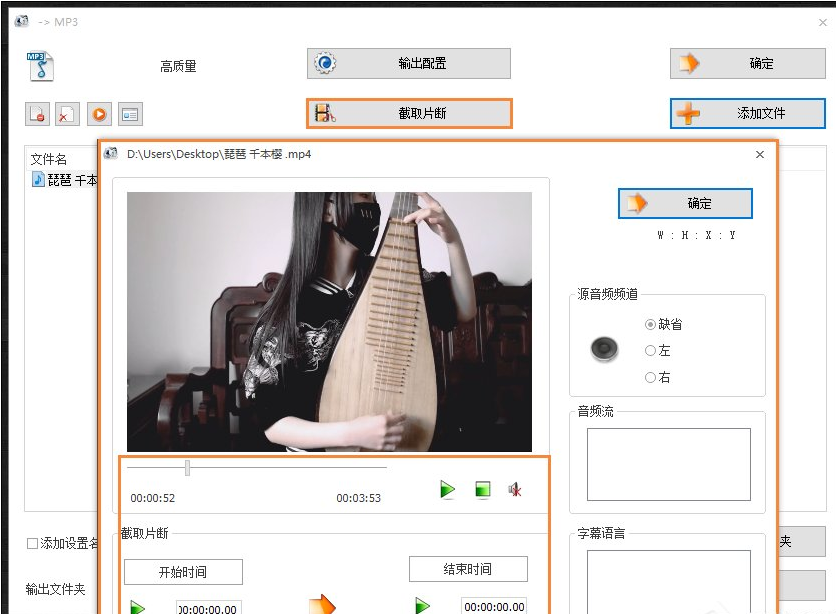
Task: Enable the 添加设置名 checkbox
Action: point(31,541)
